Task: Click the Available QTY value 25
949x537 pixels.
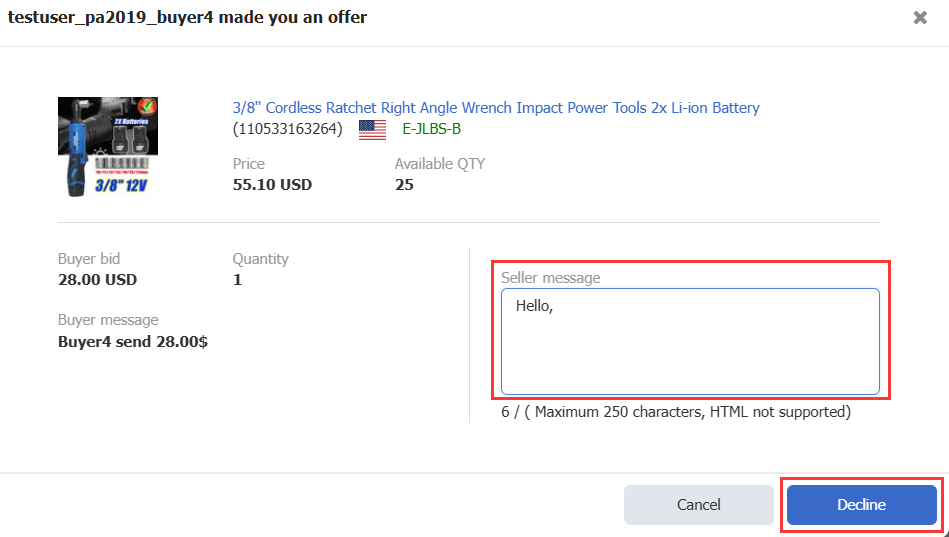Action: tap(404, 185)
